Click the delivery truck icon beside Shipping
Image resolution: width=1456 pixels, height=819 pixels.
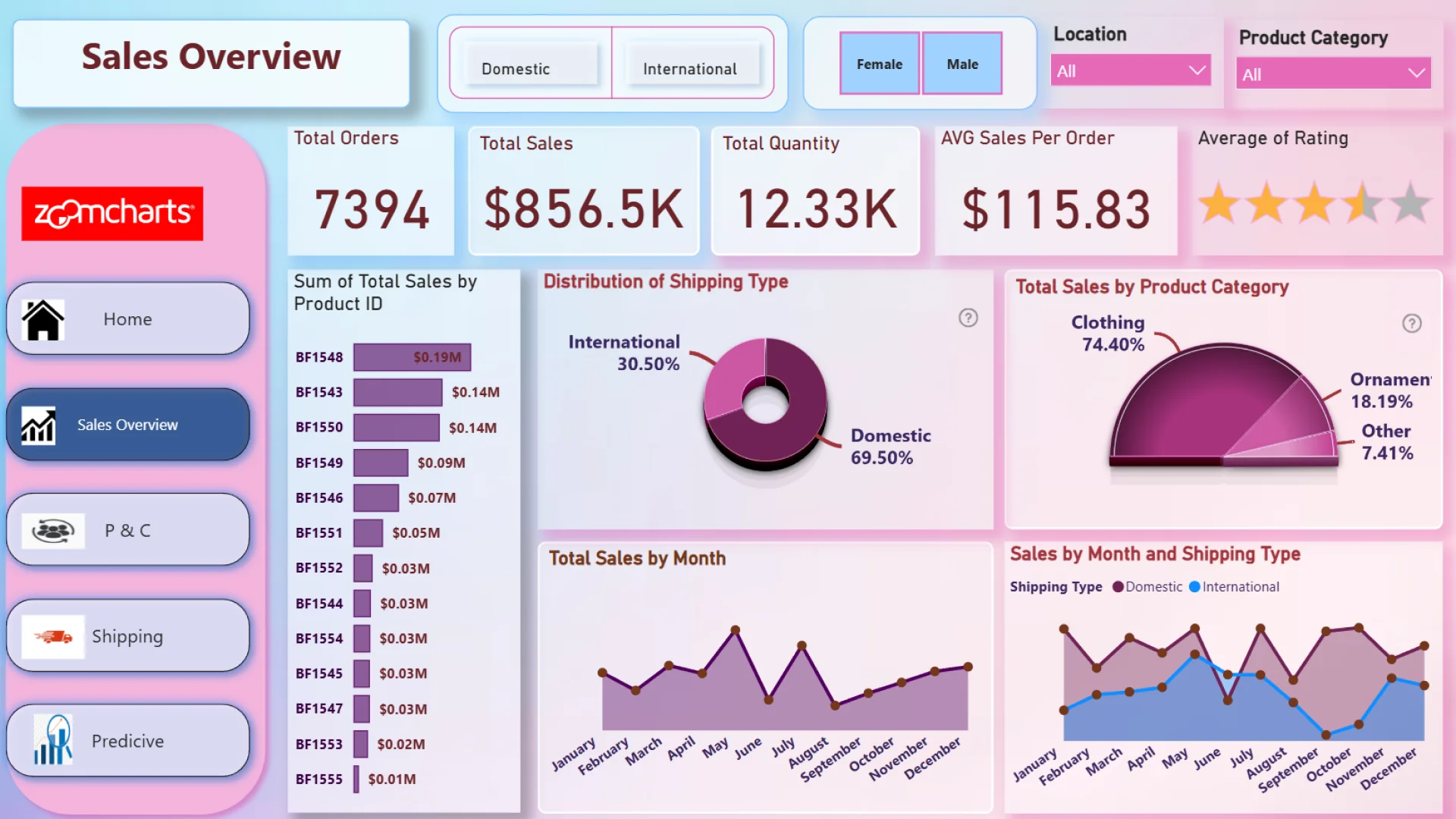point(53,636)
